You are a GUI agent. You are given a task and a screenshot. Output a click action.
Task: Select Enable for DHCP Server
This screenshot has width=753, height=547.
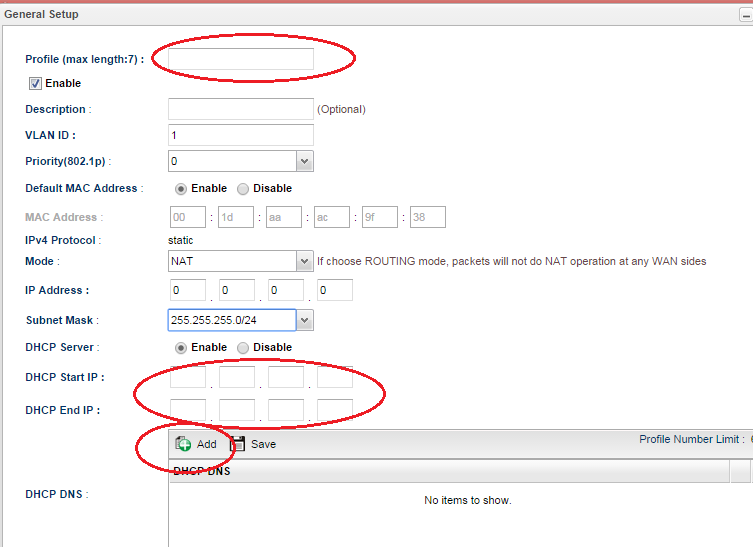(x=181, y=347)
